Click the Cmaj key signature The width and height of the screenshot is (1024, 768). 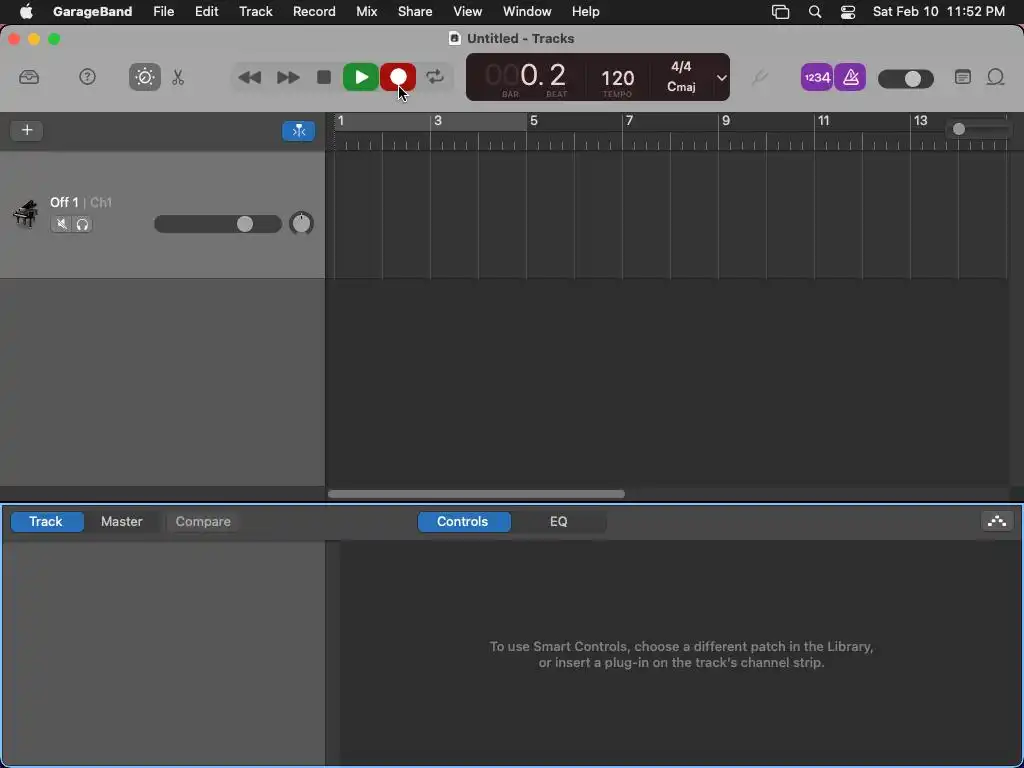(681, 87)
